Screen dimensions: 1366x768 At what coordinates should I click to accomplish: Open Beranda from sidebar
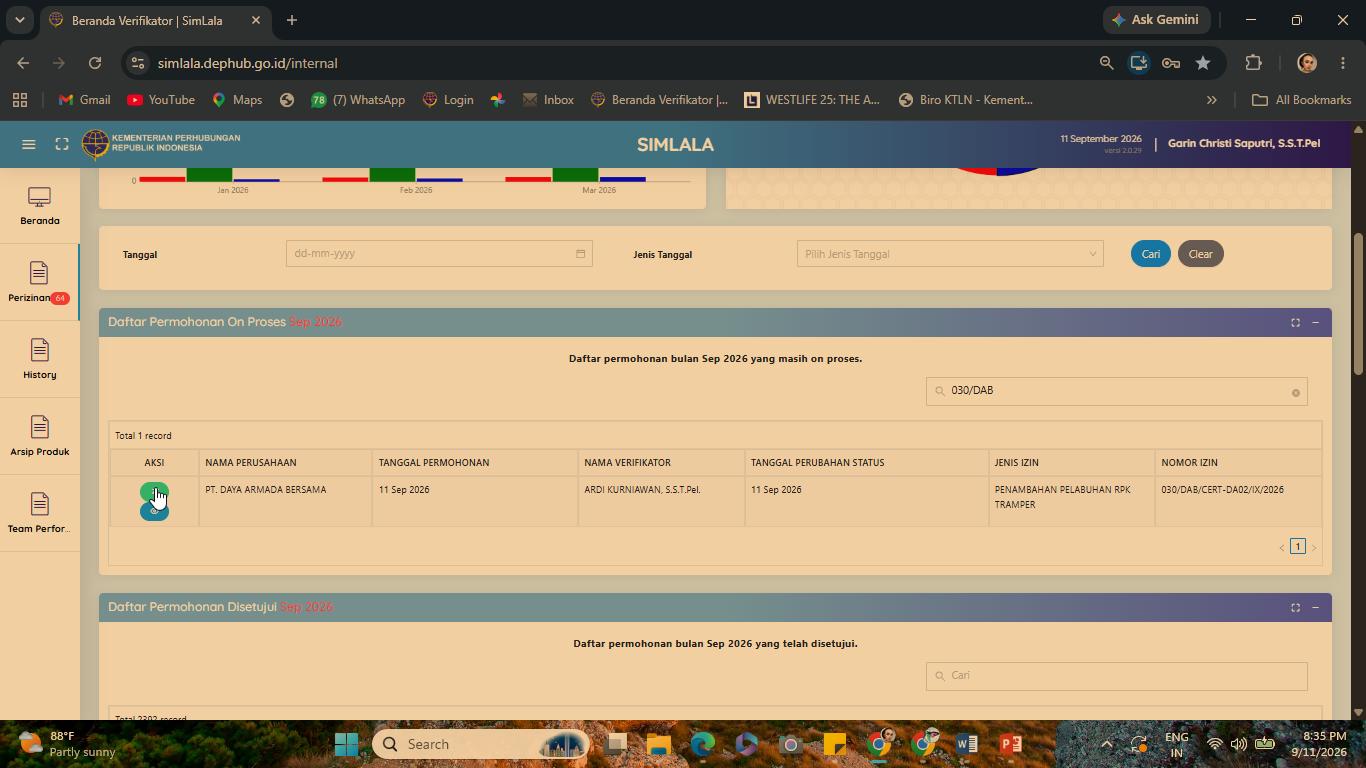pyautogui.click(x=40, y=206)
